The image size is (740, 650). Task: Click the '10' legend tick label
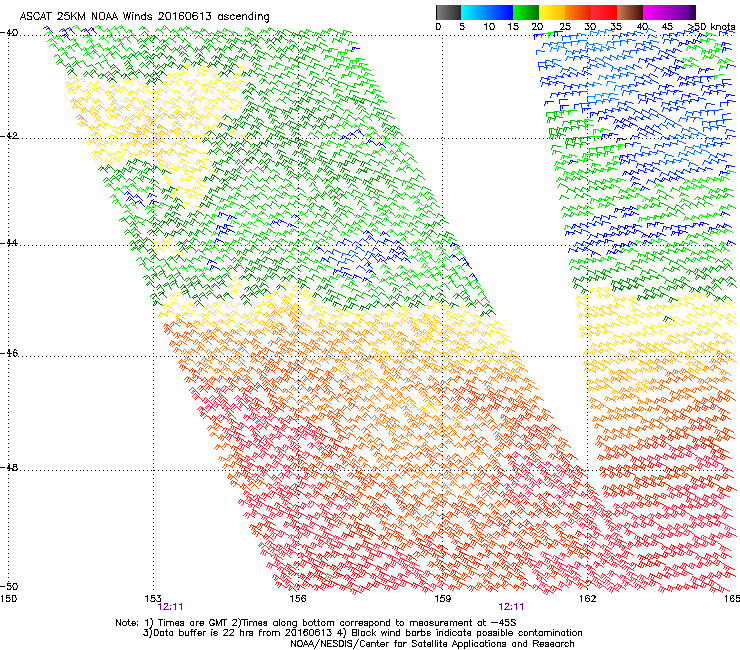pyautogui.click(x=489, y=27)
